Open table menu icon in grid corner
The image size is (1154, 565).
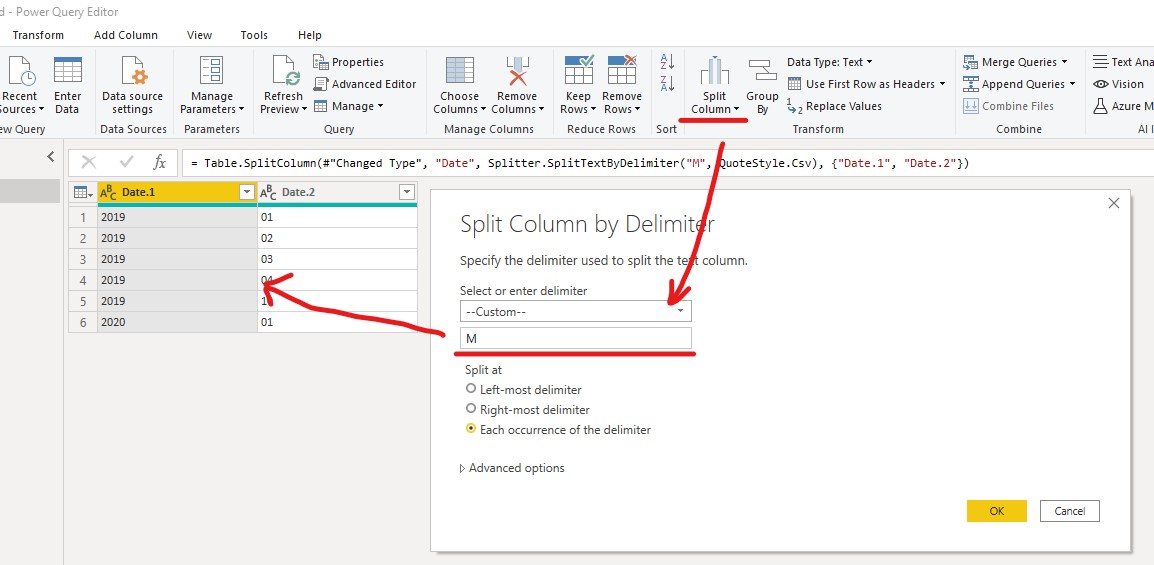coord(83,193)
